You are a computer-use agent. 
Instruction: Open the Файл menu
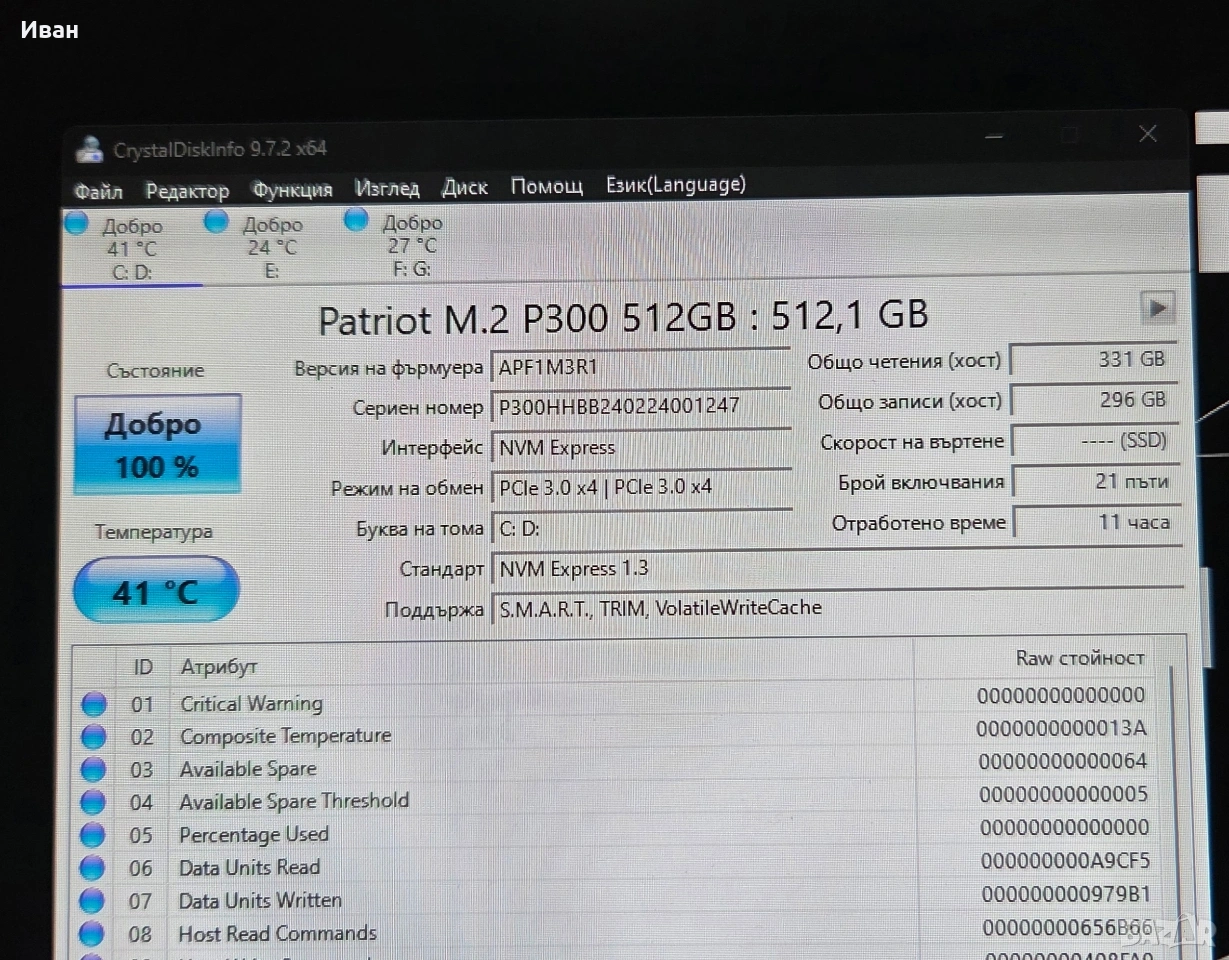pyautogui.click(x=98, y=190)
